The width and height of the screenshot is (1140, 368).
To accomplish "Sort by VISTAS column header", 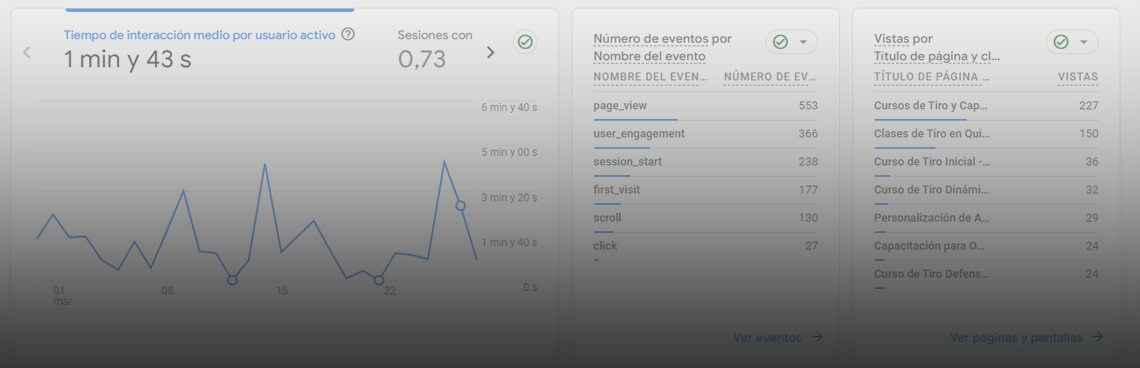I will pos(1077,77).
